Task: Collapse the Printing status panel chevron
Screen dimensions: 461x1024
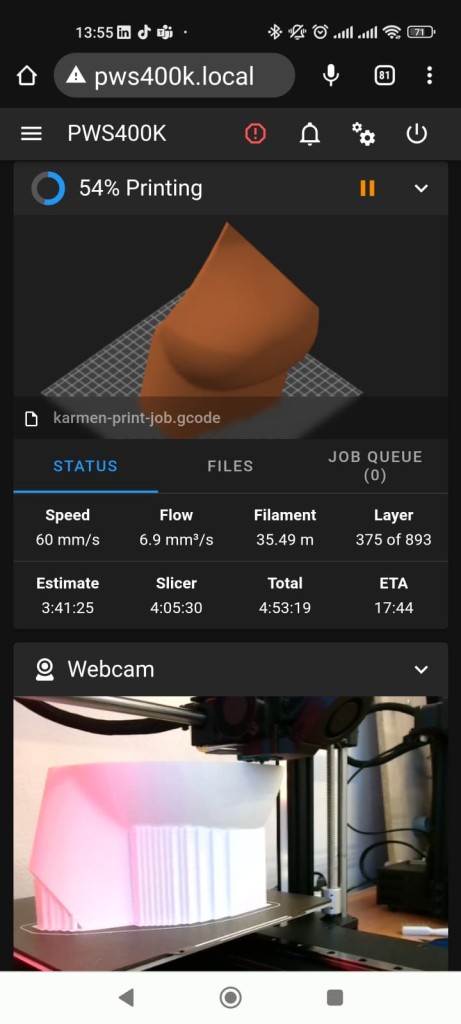Action: pos(422,188)
